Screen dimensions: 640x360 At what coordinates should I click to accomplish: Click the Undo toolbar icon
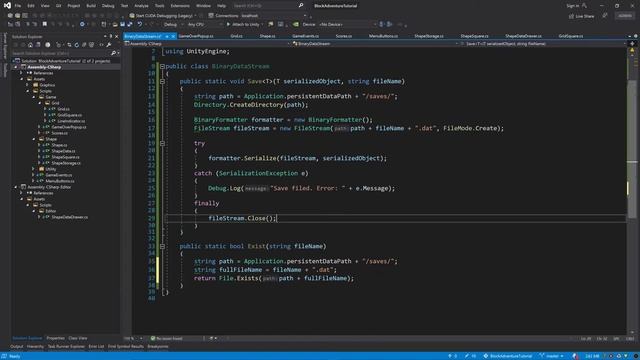click(140, 24)
